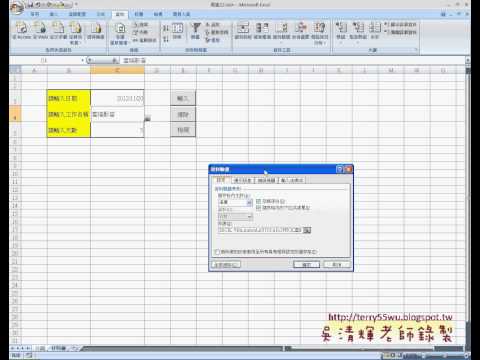
Task: Click range selector icon beside Source field
Action: point(307,230)
